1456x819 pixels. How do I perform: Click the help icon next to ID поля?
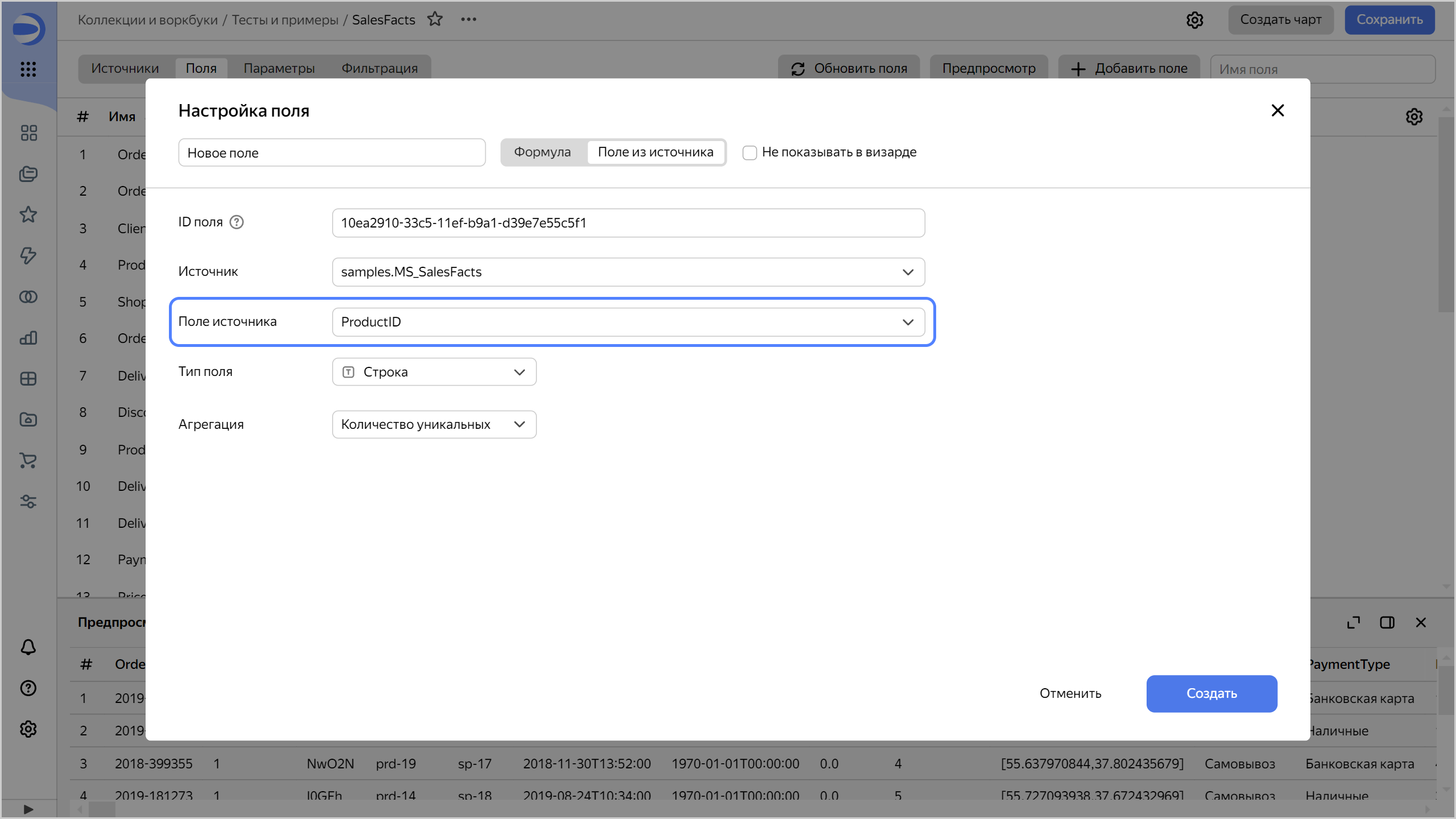coord(237,222)
